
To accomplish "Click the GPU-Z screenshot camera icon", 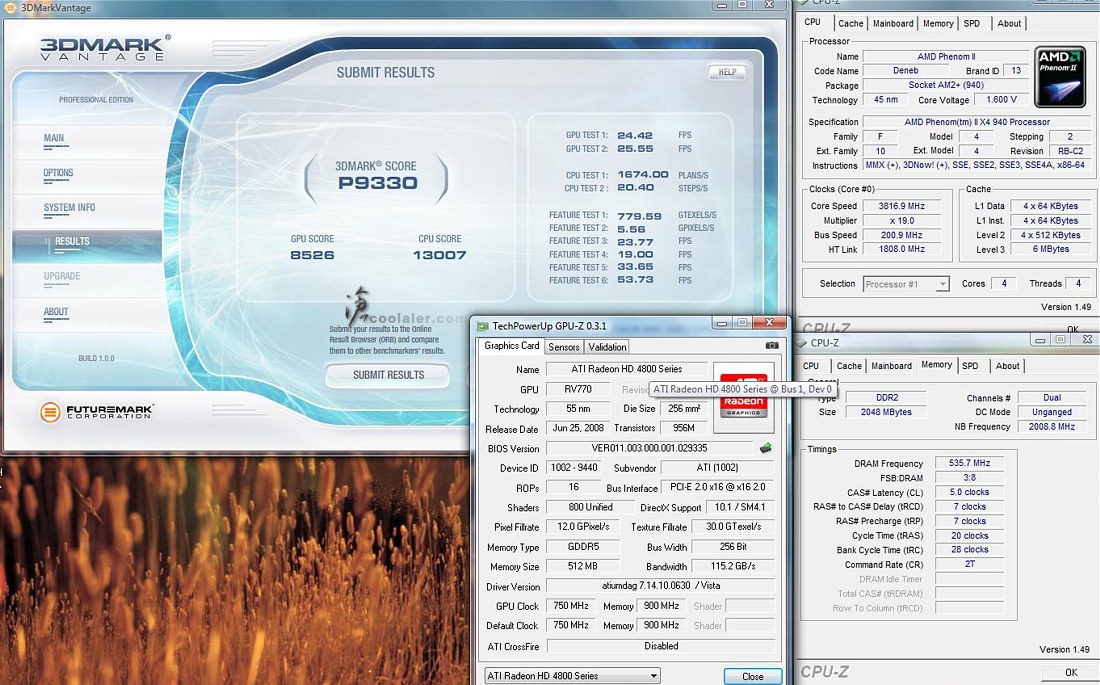I will [772, 345].
